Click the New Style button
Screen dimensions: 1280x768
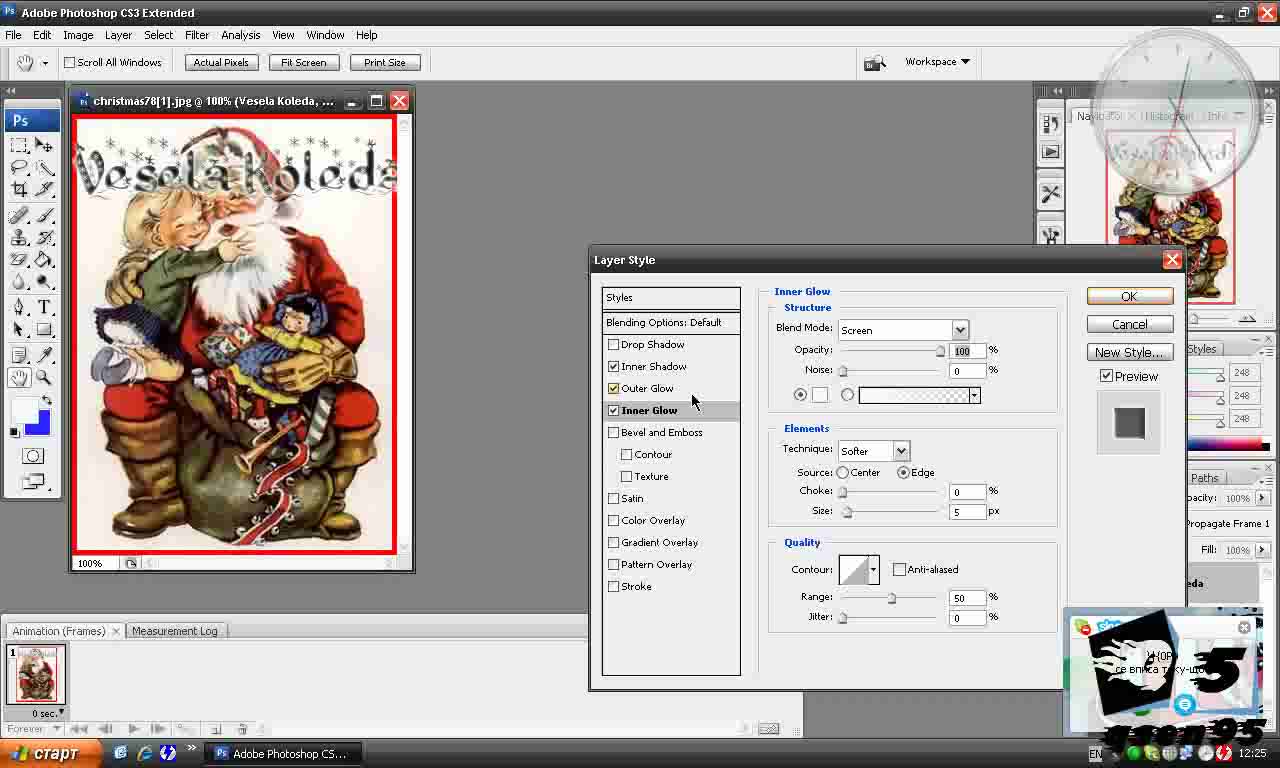[1129, 353]
